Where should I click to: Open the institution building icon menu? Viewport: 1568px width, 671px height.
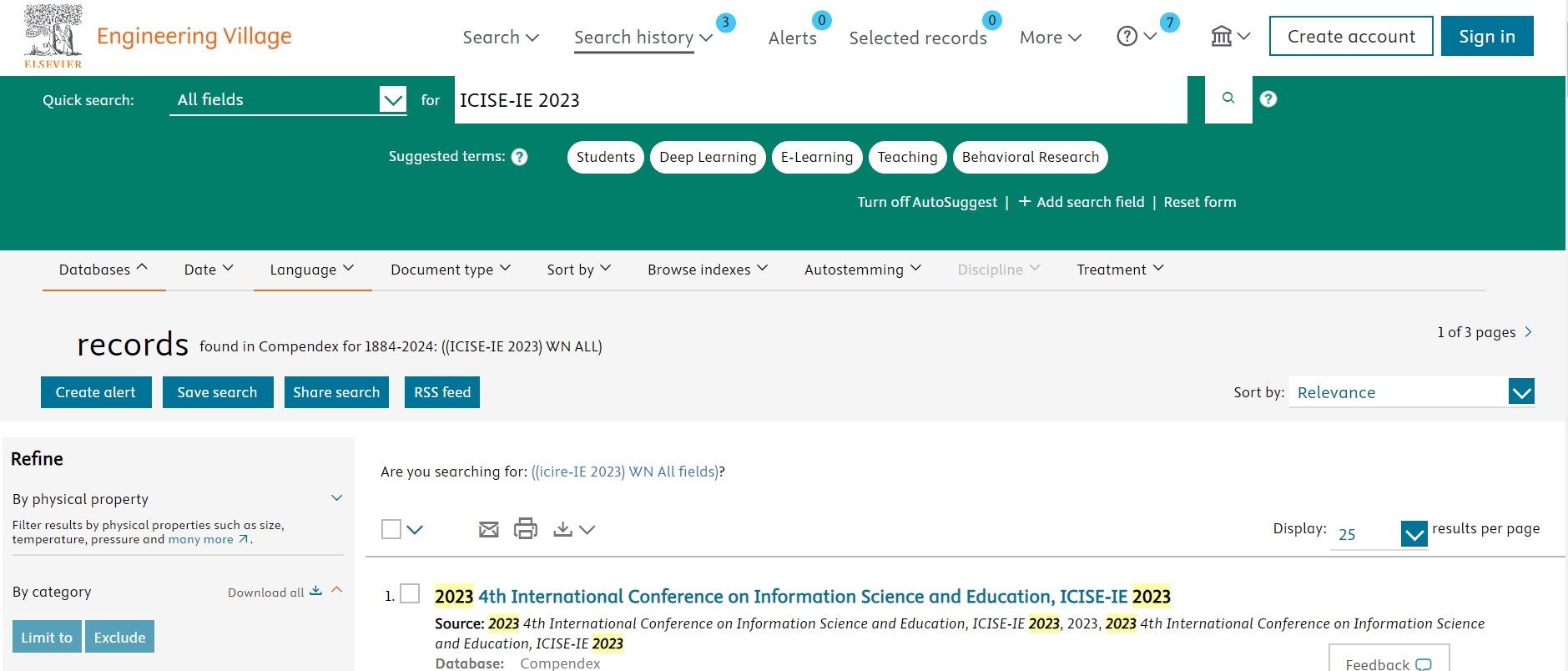click(x=1230, y=37)
